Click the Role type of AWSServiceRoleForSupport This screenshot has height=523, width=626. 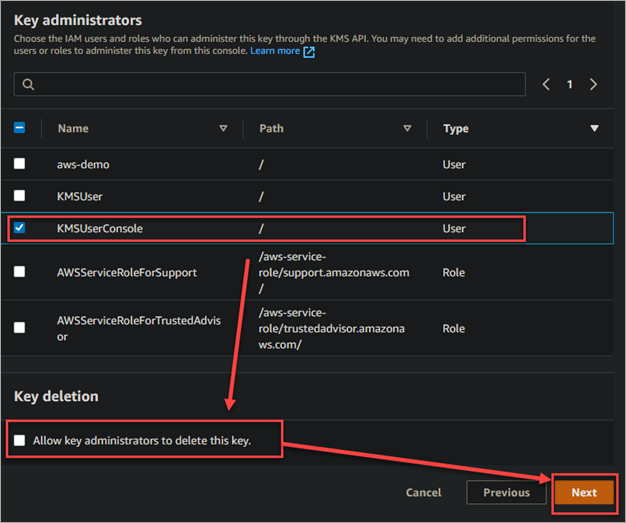pyautogui.click(x=454, y=272)
